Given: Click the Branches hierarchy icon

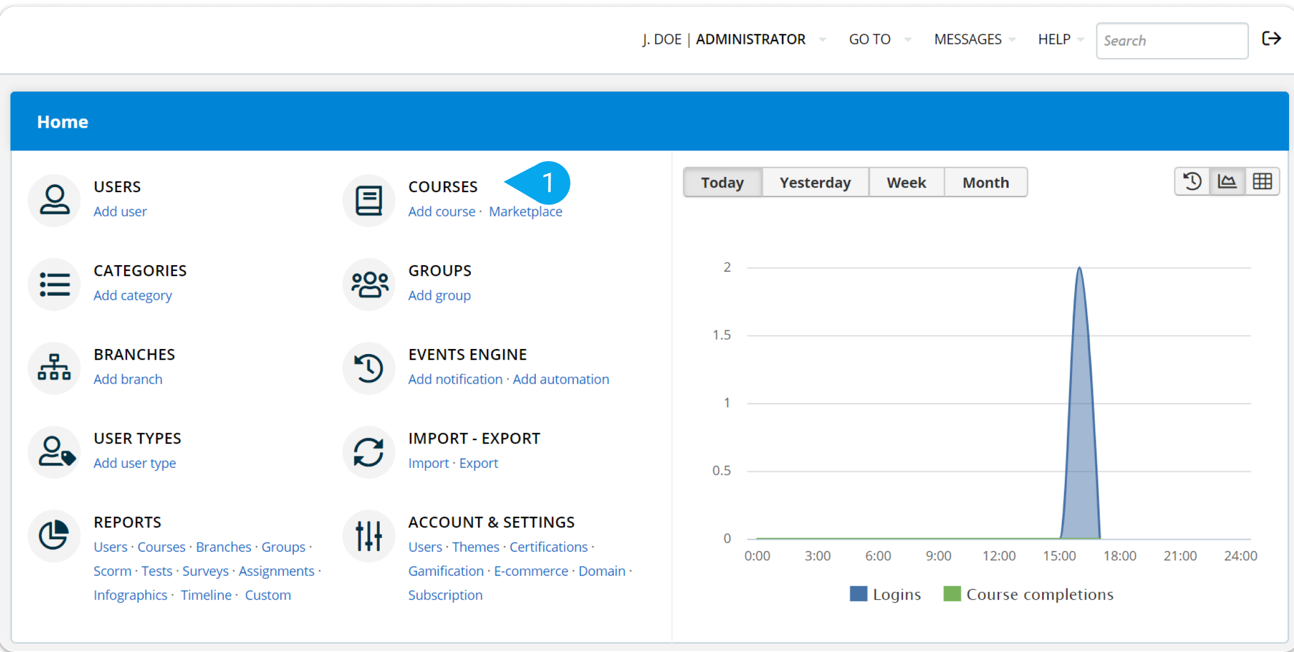Looking at the screenshot, I should 54,368.
